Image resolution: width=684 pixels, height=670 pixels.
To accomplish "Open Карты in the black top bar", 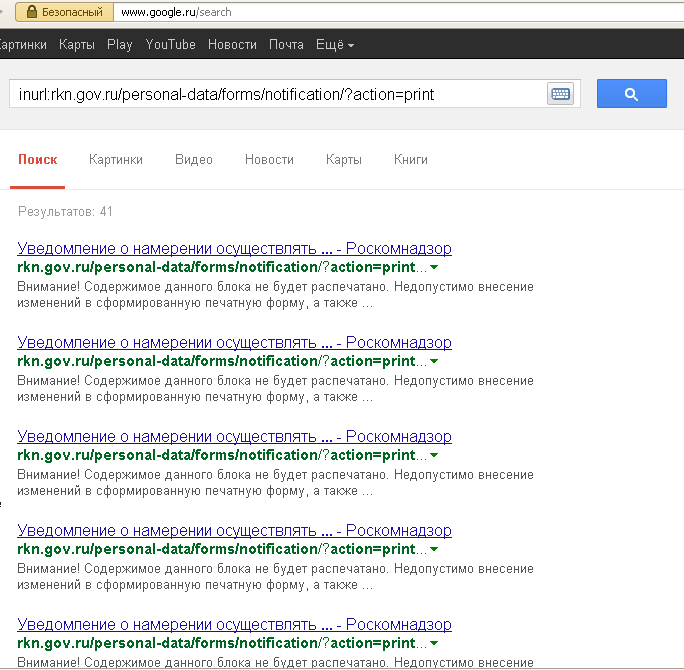I will pyautogui.click(x=77, y=44).
